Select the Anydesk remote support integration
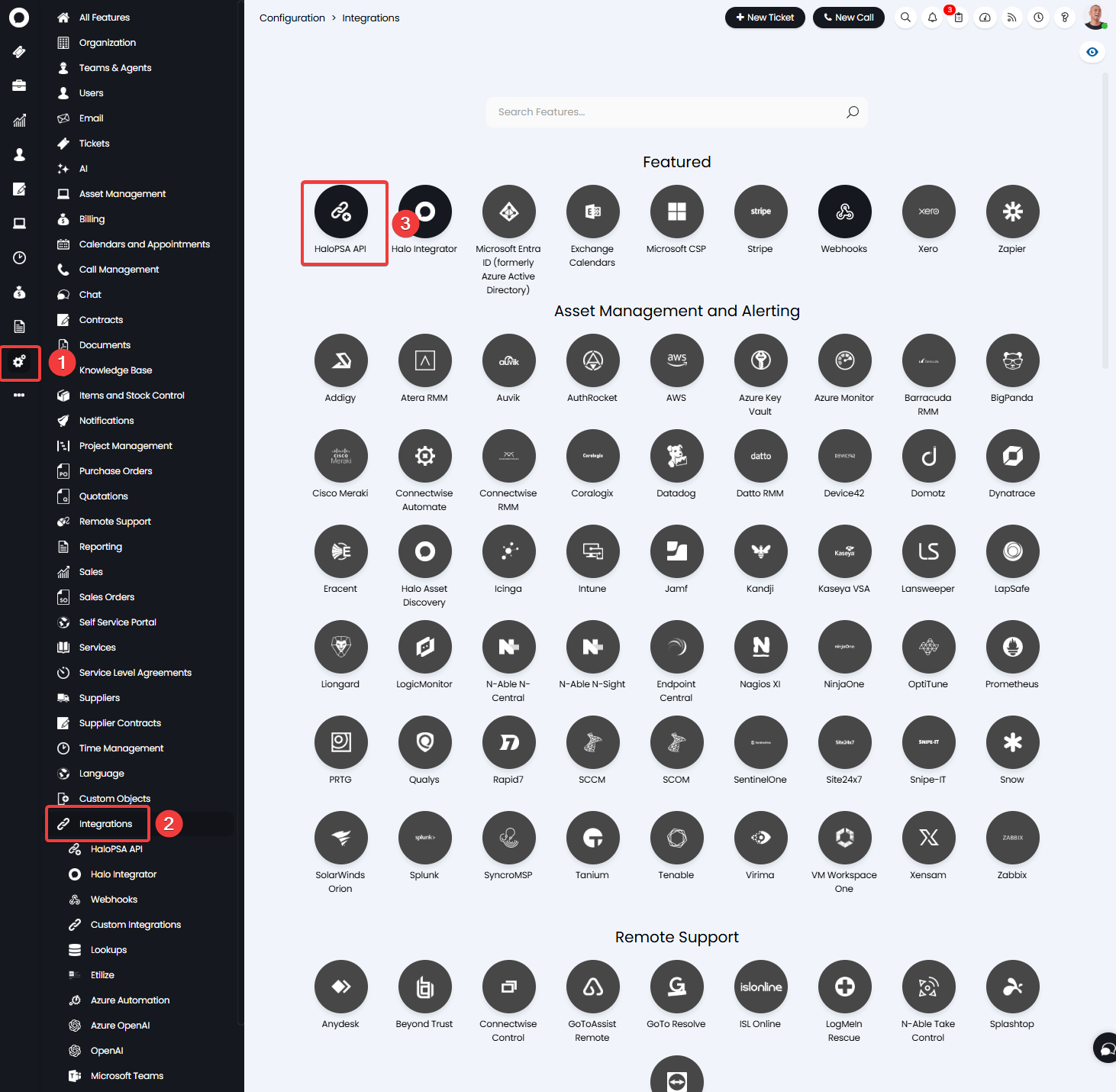The width and height of the screenshot is (1116, 1092). coord(341,987)
